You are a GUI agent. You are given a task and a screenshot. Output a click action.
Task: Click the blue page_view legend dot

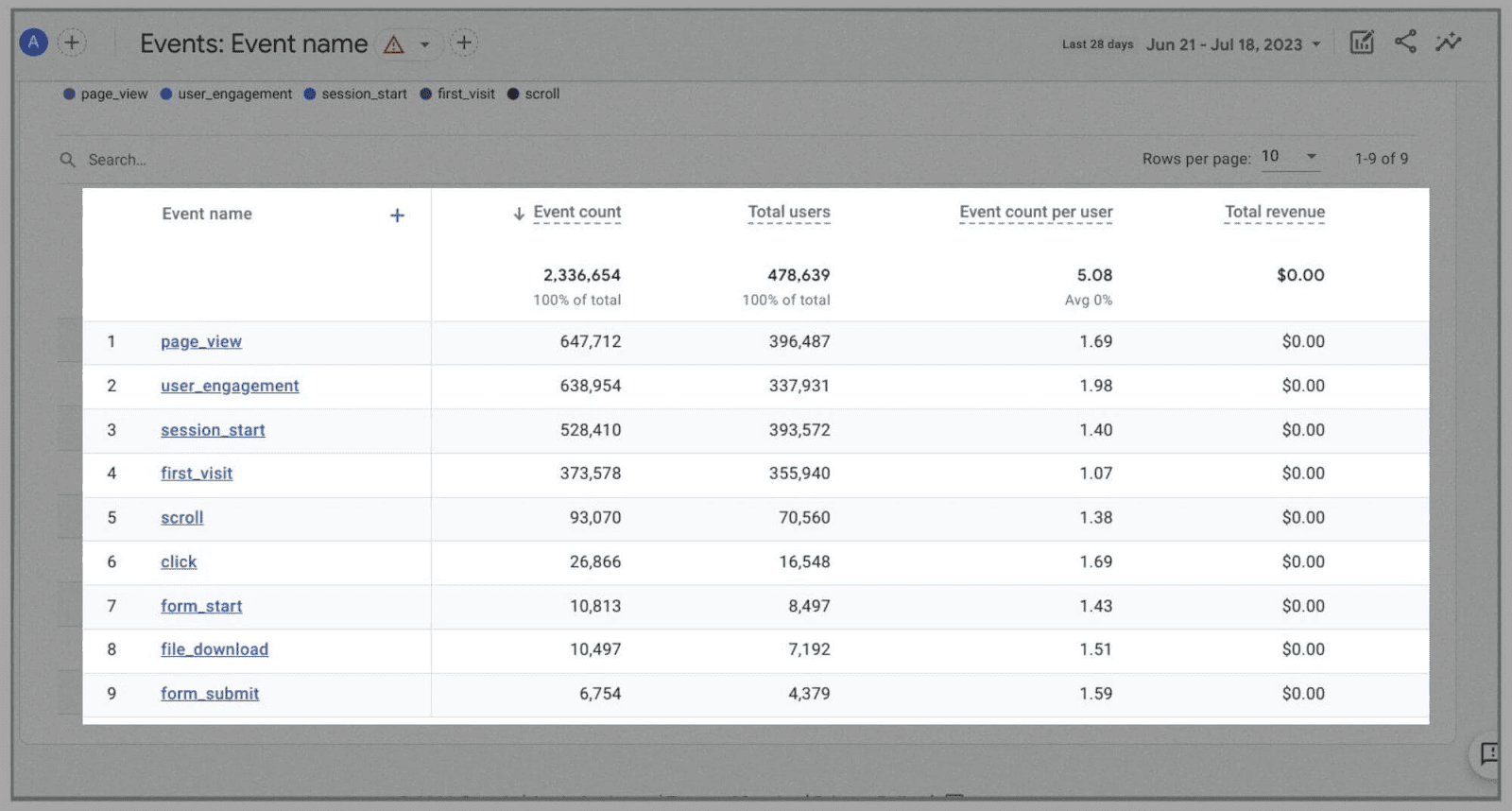click(x=69, y=94)
